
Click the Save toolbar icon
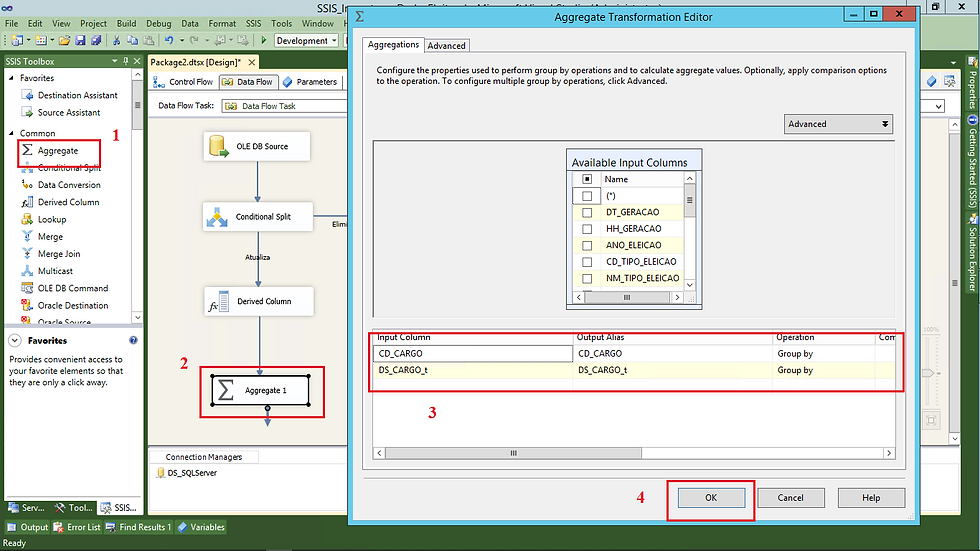(x=80, y=41)
